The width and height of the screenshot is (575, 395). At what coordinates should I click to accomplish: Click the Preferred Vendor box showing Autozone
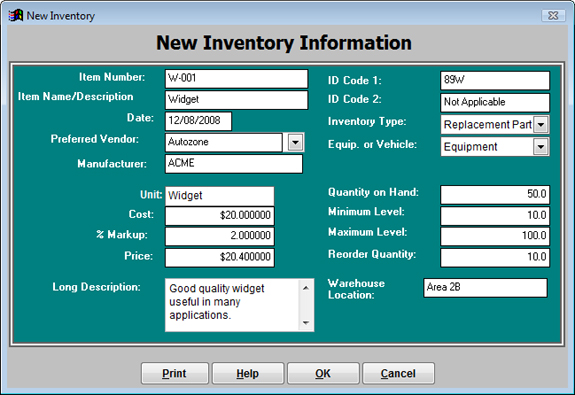click(x=224, y=142)
